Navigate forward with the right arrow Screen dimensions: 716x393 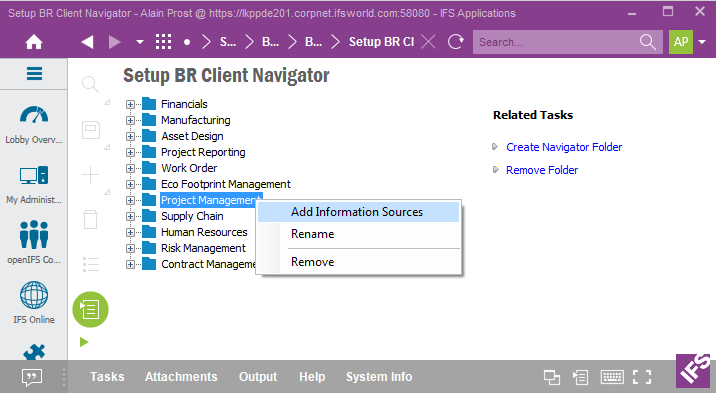point(114,42)
